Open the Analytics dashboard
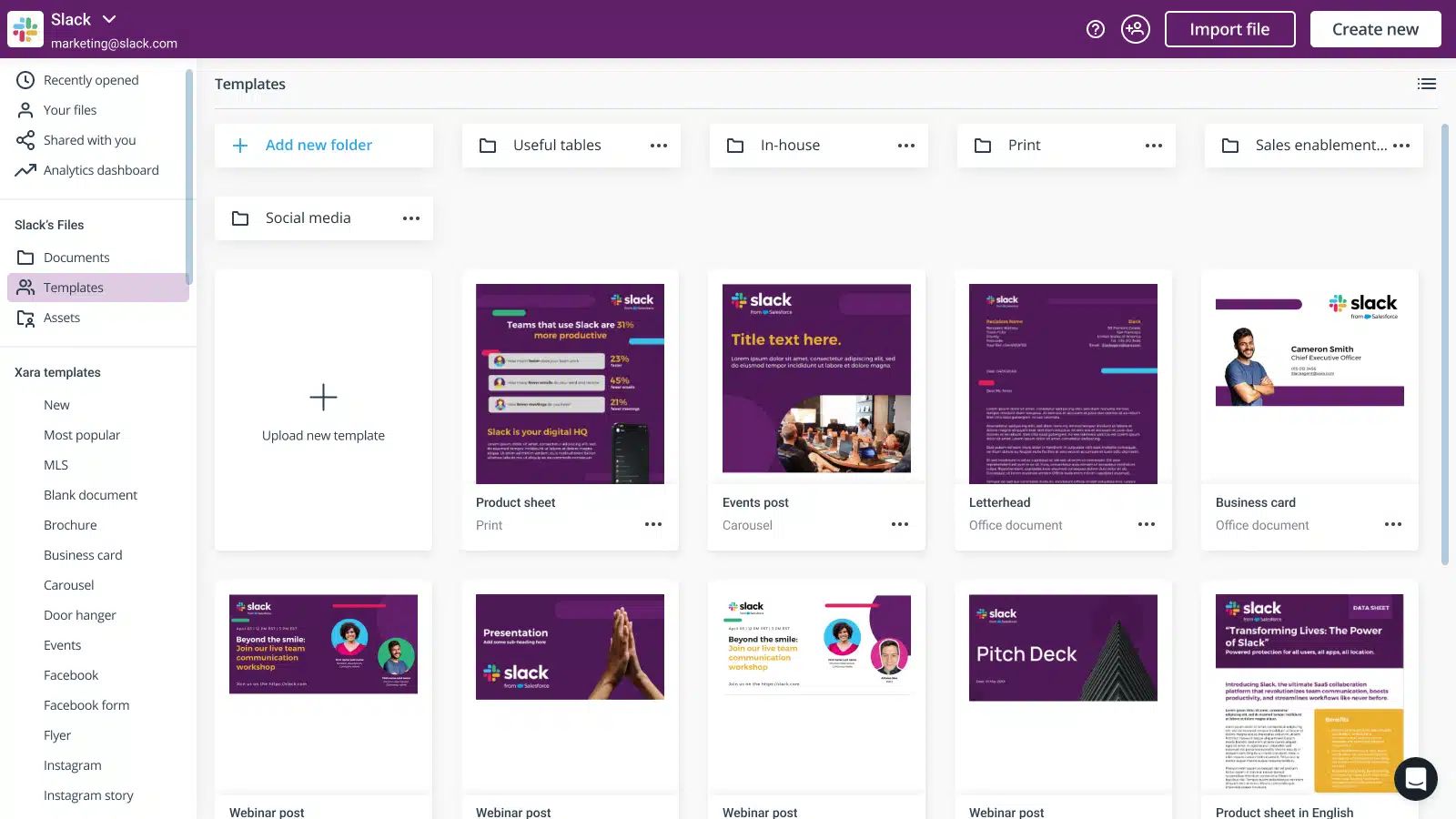Viewport: 1456px width, 819px height. click(x=101, y=170)
